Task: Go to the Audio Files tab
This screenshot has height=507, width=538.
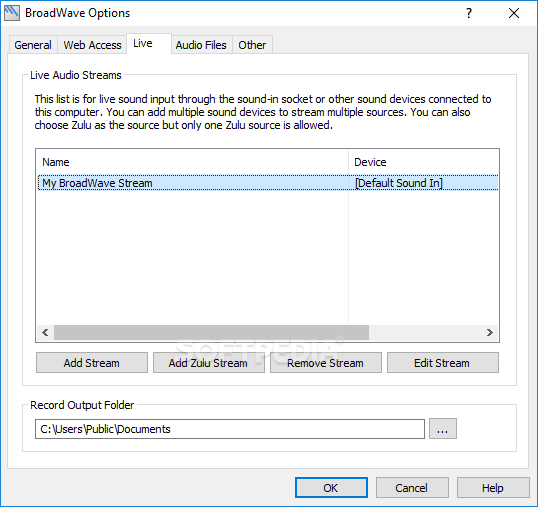Action: pyautogui.click(x=201, y=45)
